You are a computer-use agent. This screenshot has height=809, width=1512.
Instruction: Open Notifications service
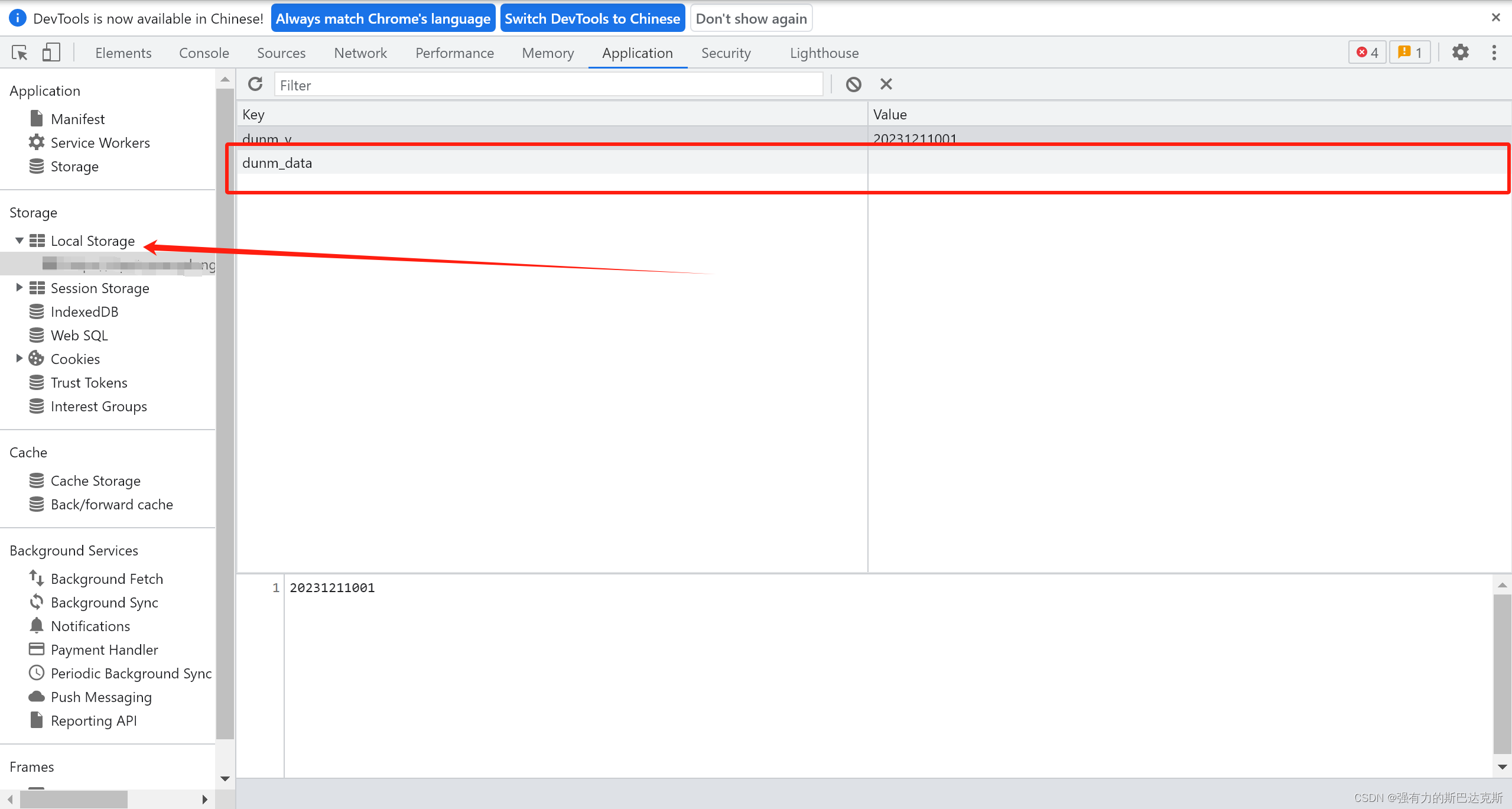click(90, 626)
